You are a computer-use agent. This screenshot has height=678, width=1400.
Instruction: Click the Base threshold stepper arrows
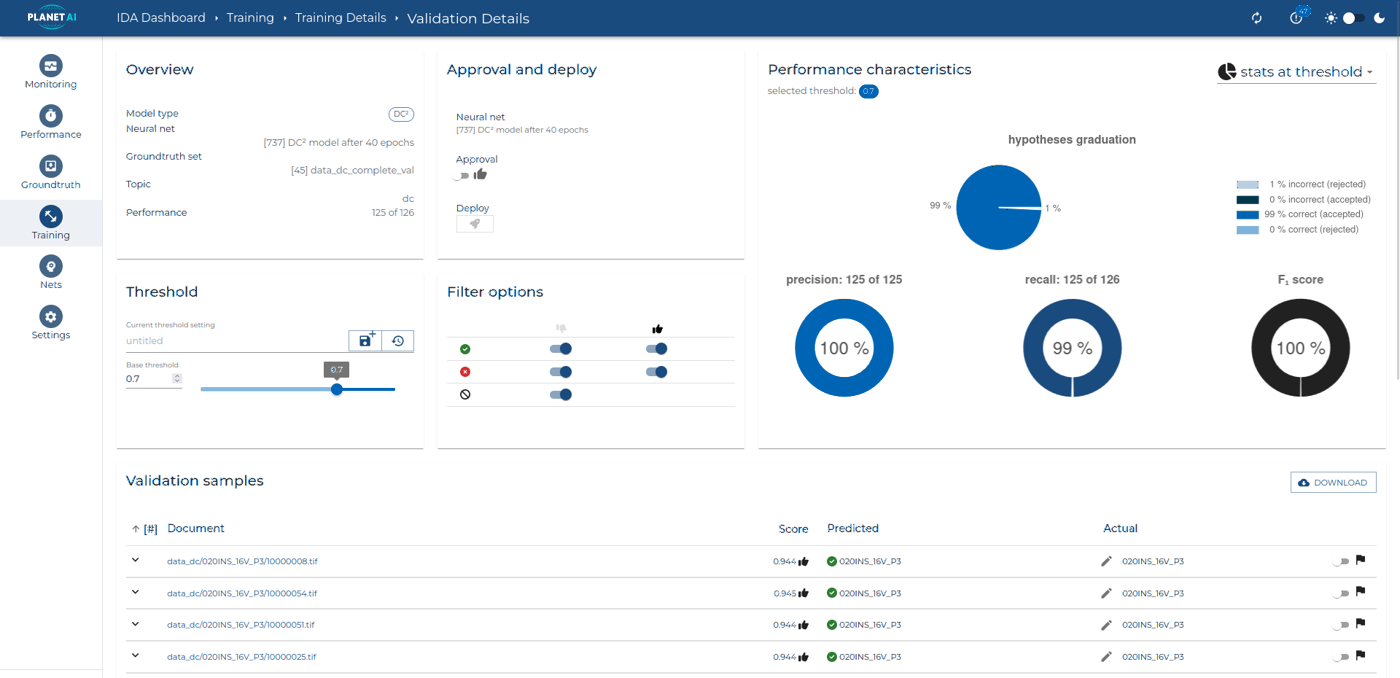tap(177, 379)
